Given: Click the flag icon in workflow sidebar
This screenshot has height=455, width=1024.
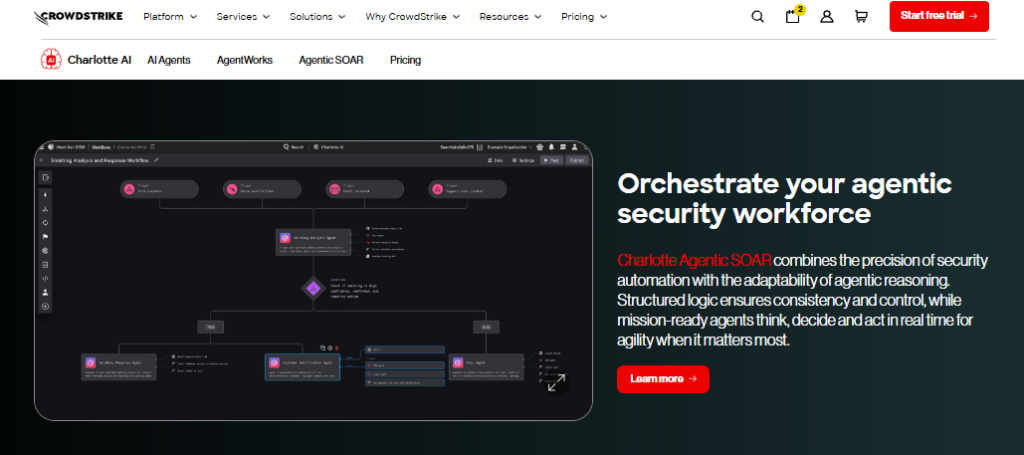Looking at the screenshot, I should [45, 237].
